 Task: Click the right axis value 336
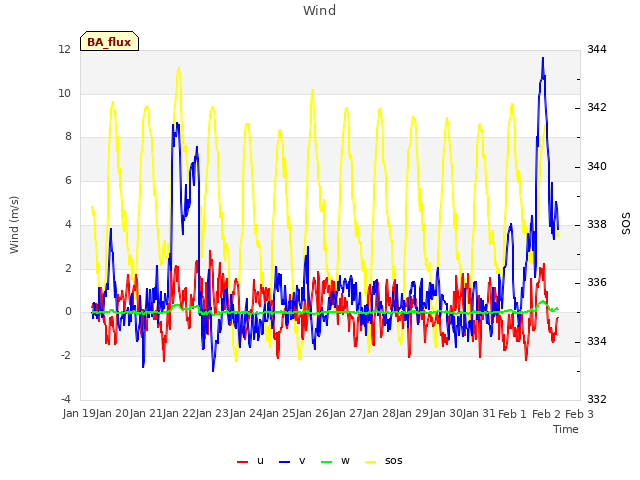click(x=597, y=282)
